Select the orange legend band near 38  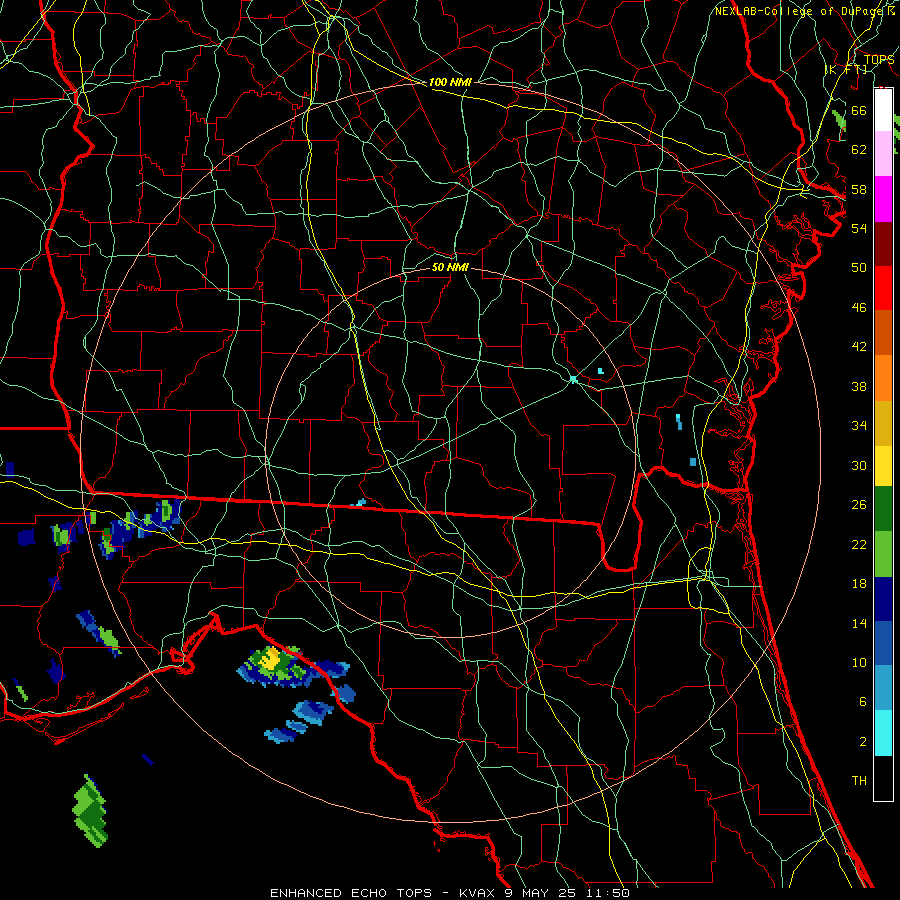(883, 378)
